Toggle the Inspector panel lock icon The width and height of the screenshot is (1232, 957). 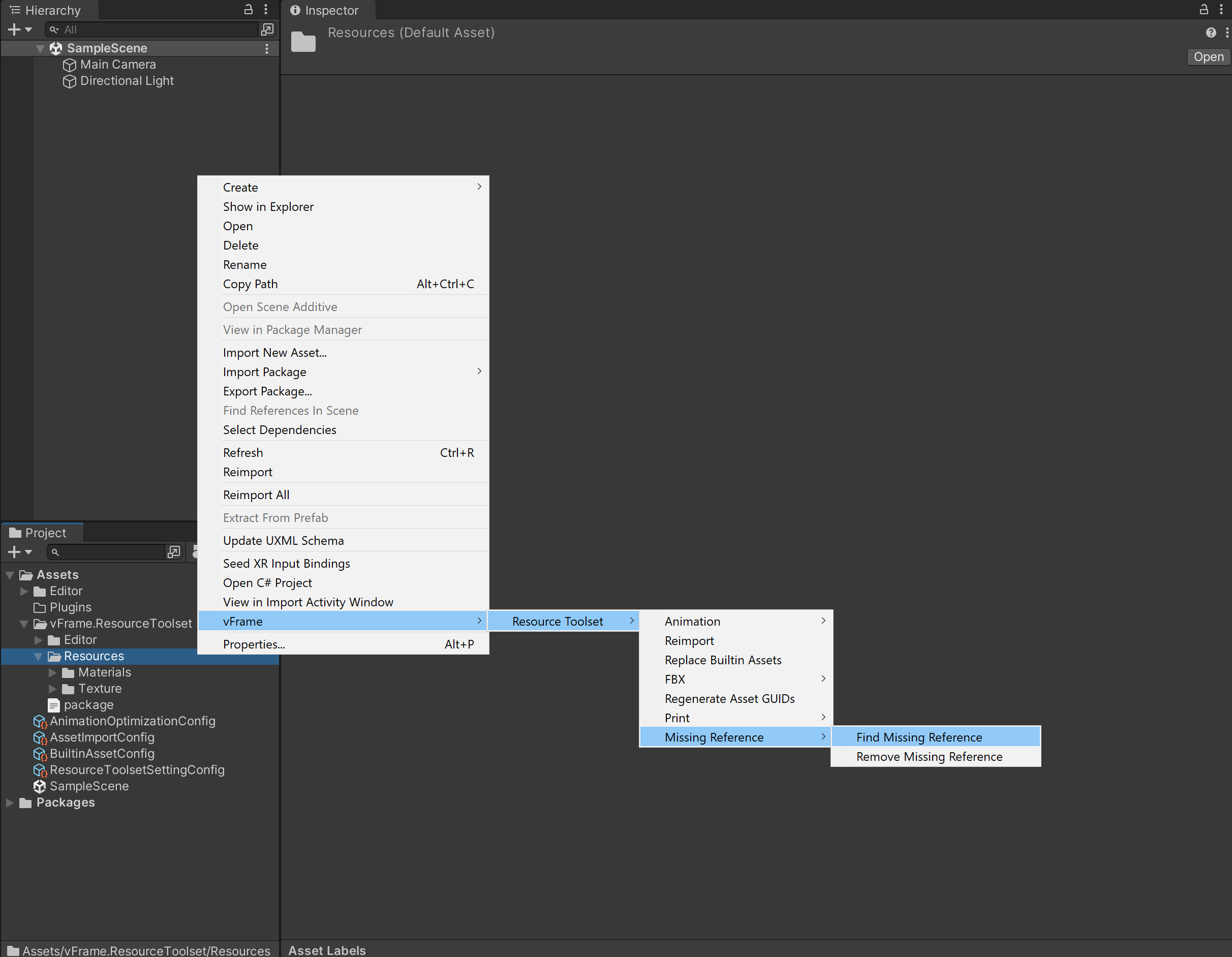point(1203,10)
